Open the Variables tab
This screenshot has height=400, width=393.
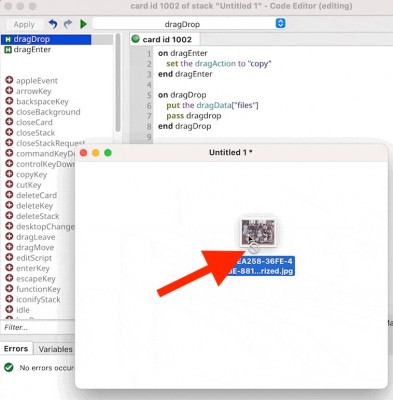[55, 349]
